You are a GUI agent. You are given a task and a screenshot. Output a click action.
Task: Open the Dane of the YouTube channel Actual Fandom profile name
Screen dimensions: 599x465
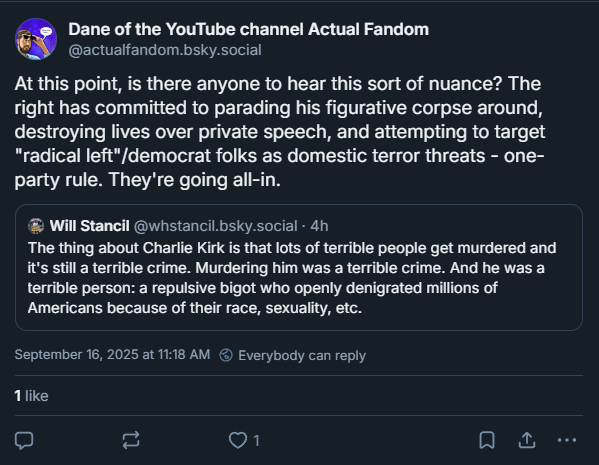pyautogui.click(x=249, y=29)
